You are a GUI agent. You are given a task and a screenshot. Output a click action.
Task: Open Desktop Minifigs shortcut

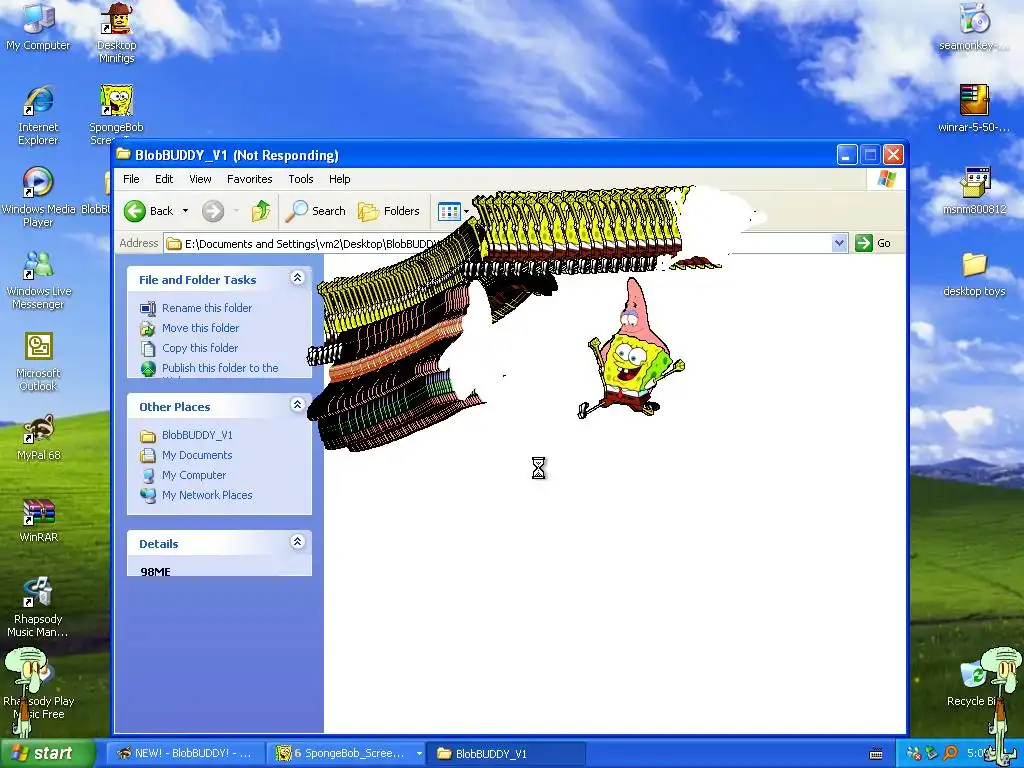point(116,31)
